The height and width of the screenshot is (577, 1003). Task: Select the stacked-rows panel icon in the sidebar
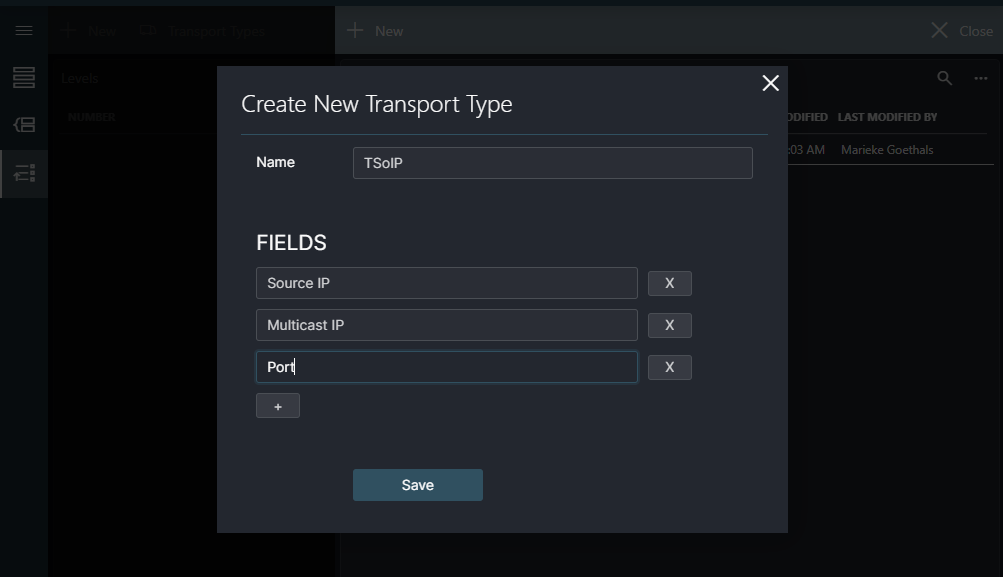pos(23,77)
